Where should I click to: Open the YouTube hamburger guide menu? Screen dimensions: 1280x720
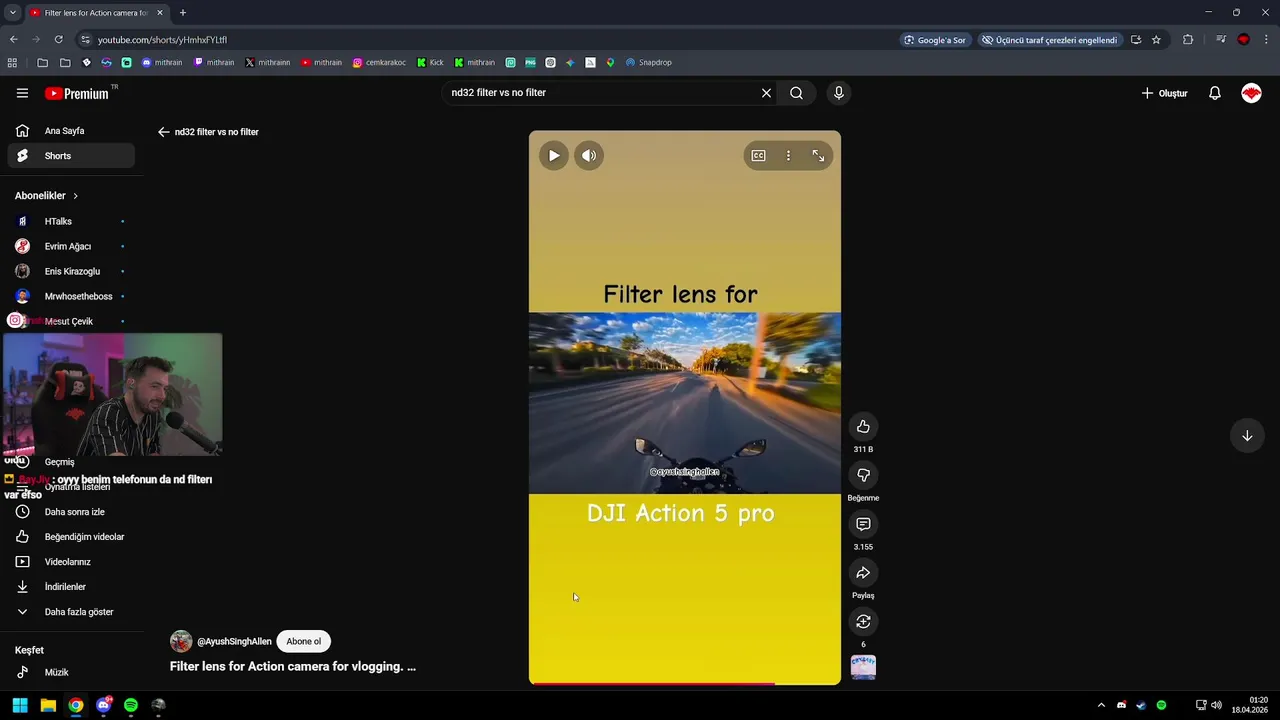click(x=22, y=93)
